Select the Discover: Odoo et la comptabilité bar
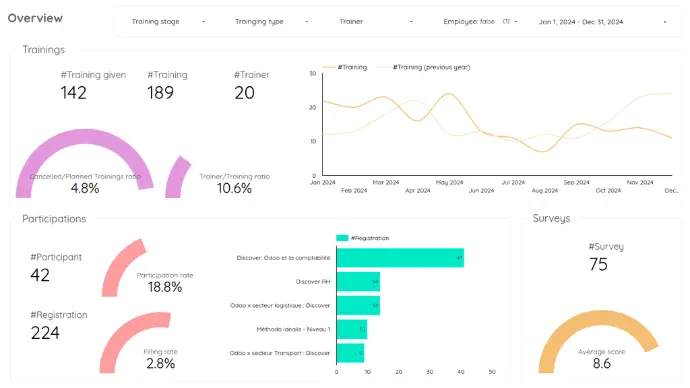Screen dimensions: 690x388 point(400,258)
